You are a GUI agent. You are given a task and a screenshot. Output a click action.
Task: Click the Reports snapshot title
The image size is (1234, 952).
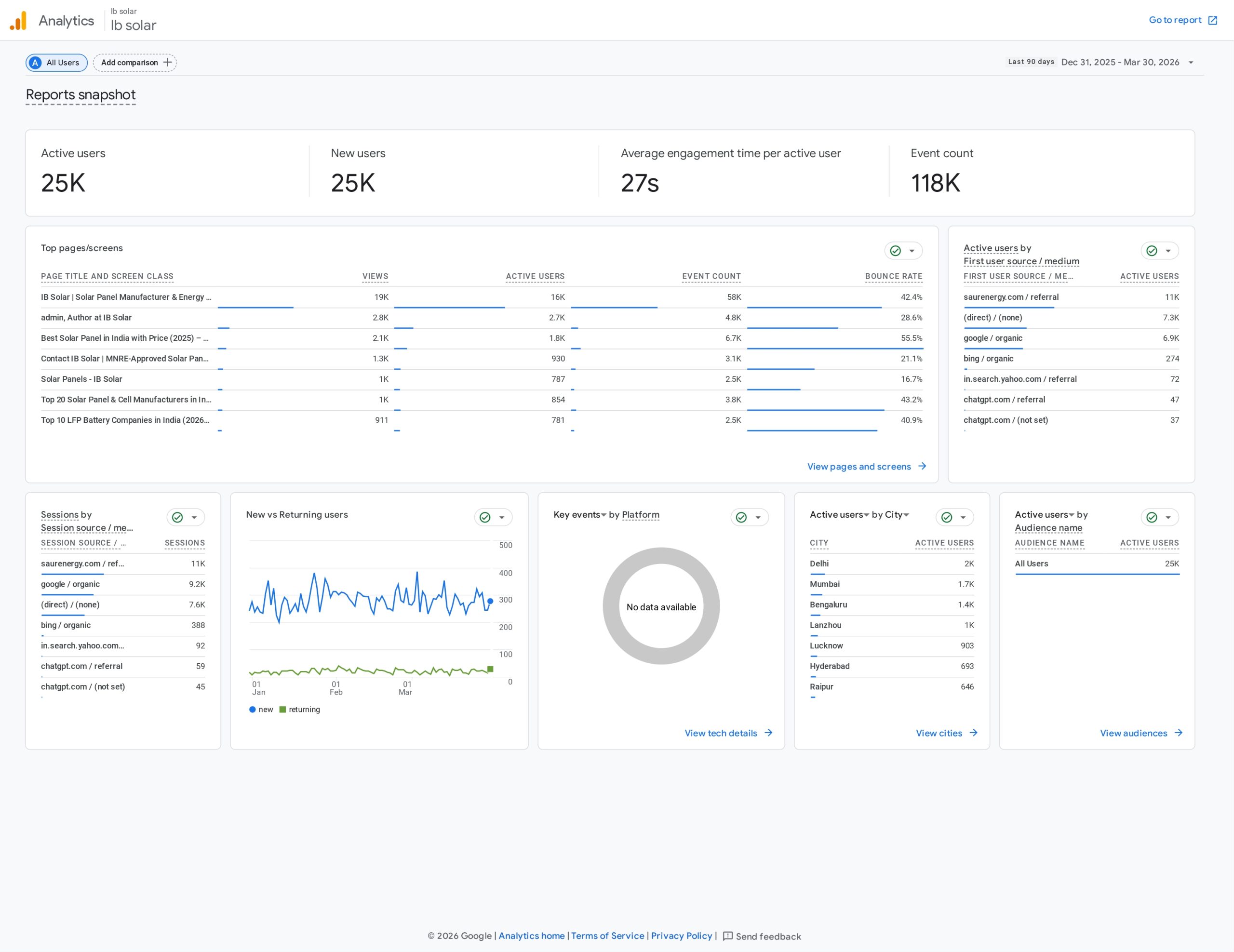click(81, 95)
